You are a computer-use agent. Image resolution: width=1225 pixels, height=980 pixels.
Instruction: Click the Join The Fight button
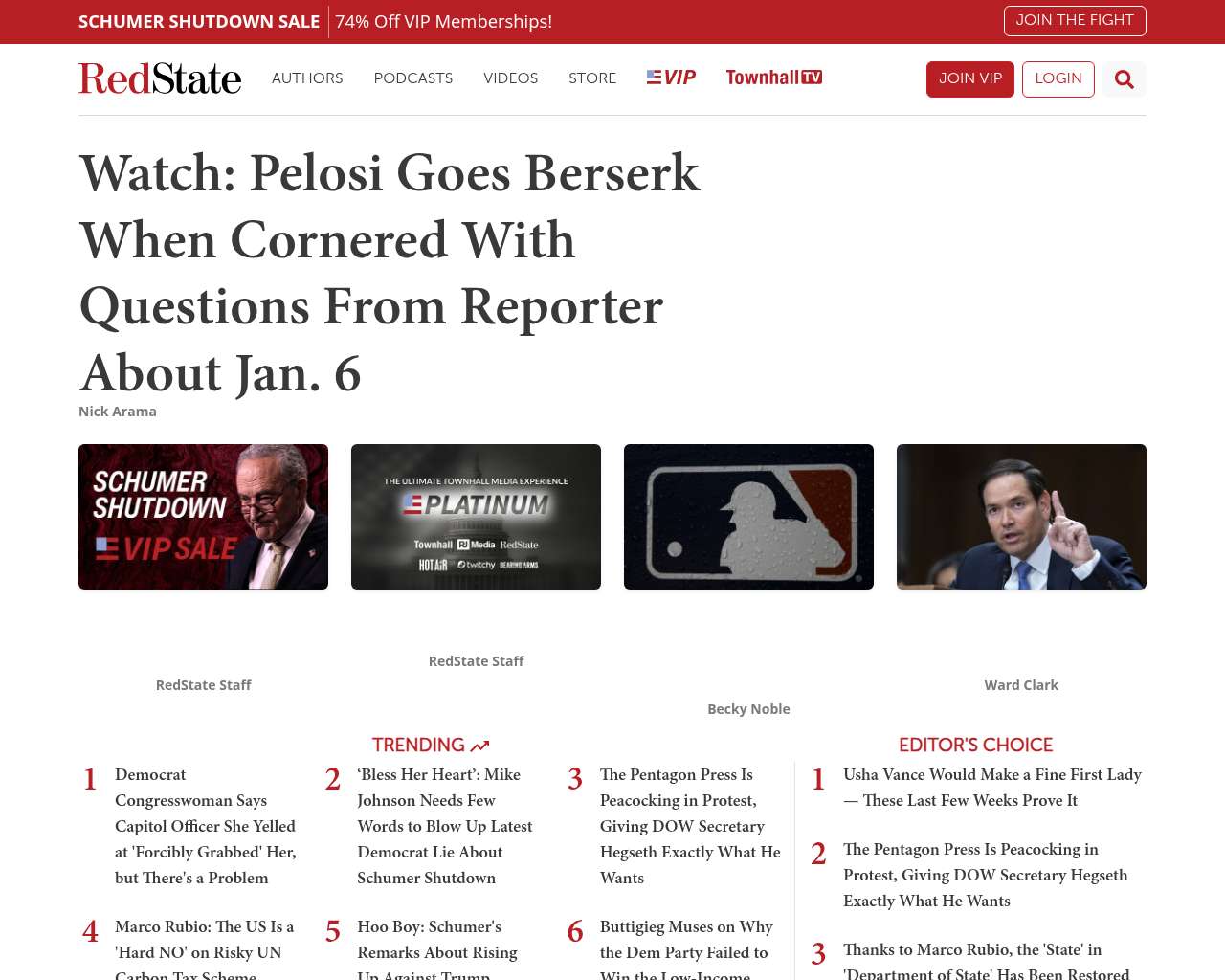pyautogui.click(x=1075, y=21)
